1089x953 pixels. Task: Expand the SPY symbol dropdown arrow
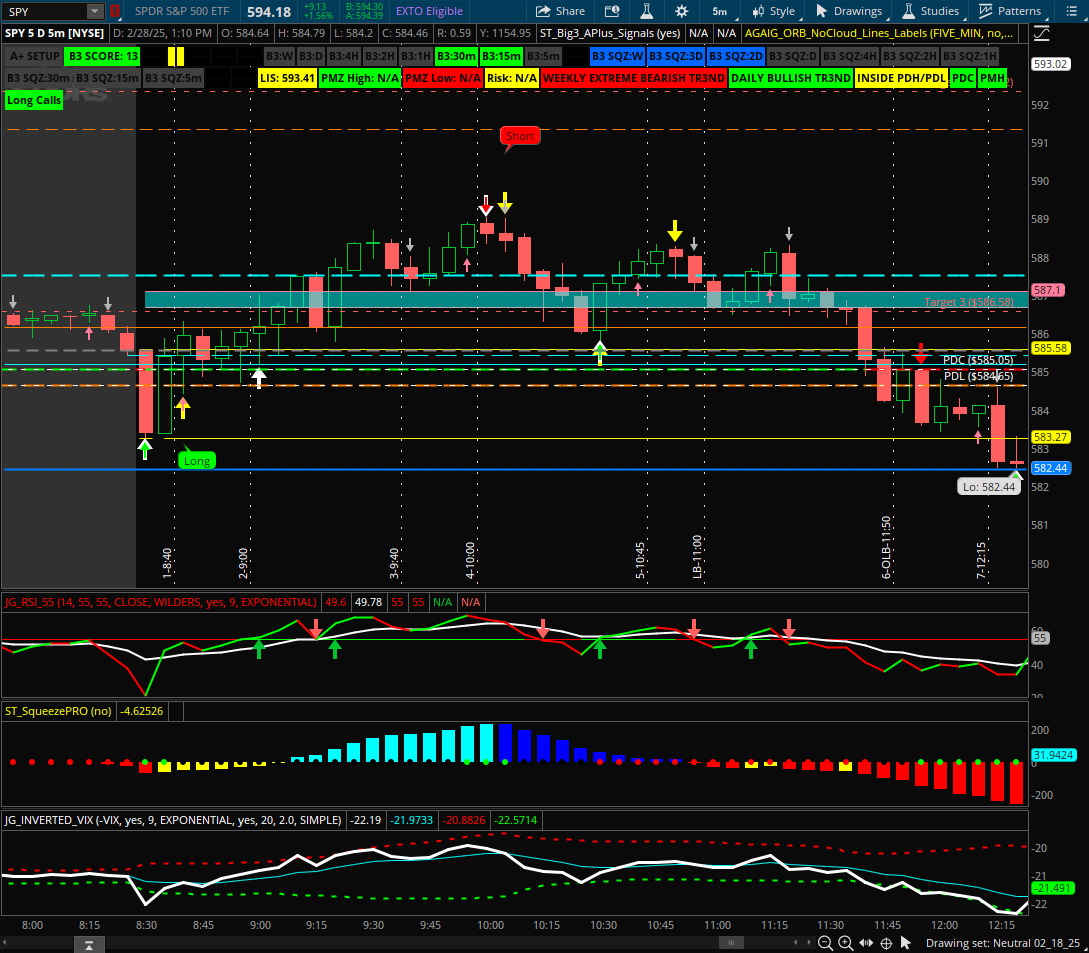click(94, 11)
